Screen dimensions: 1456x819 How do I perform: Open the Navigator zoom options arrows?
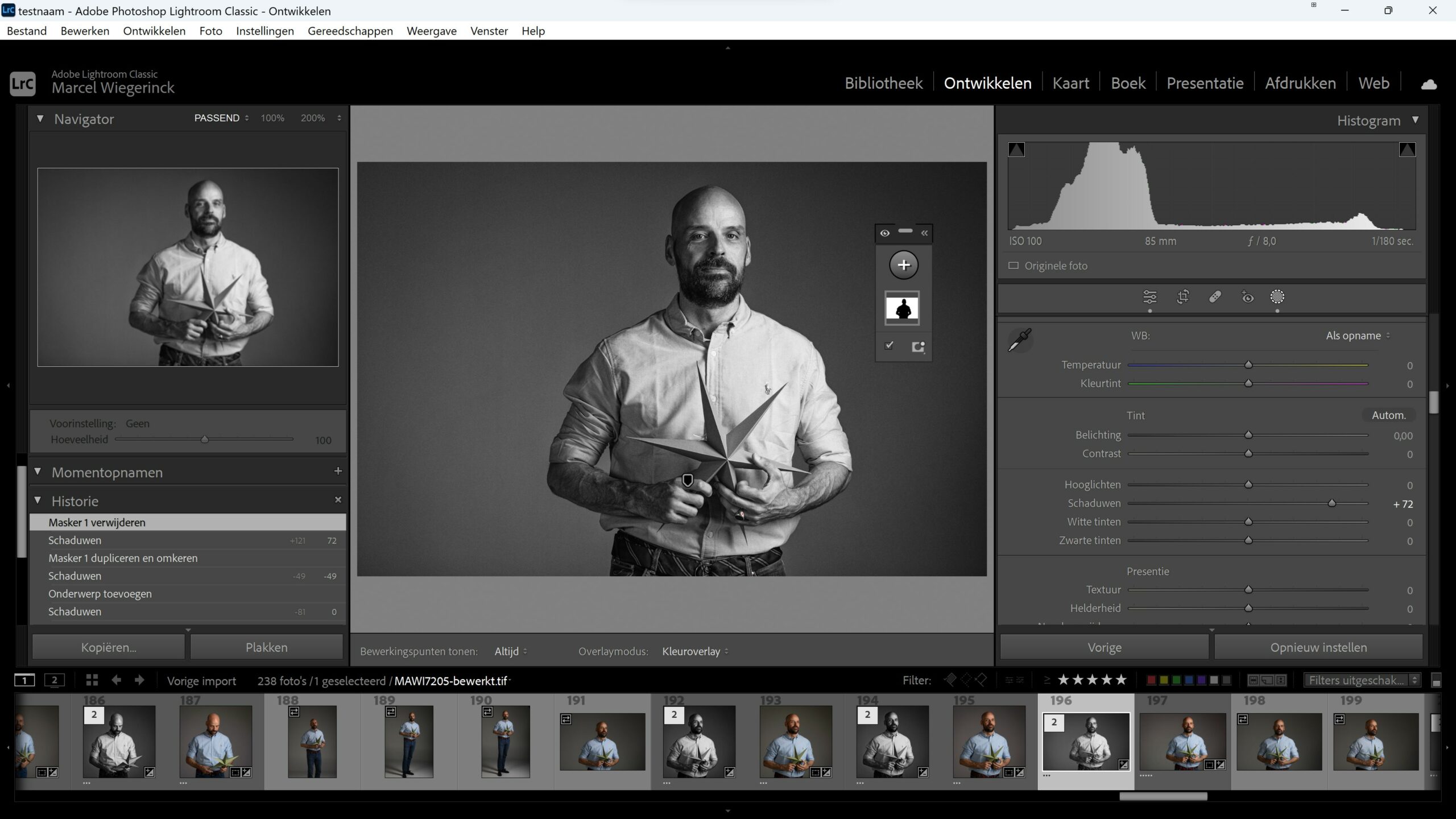coord(339,118)
